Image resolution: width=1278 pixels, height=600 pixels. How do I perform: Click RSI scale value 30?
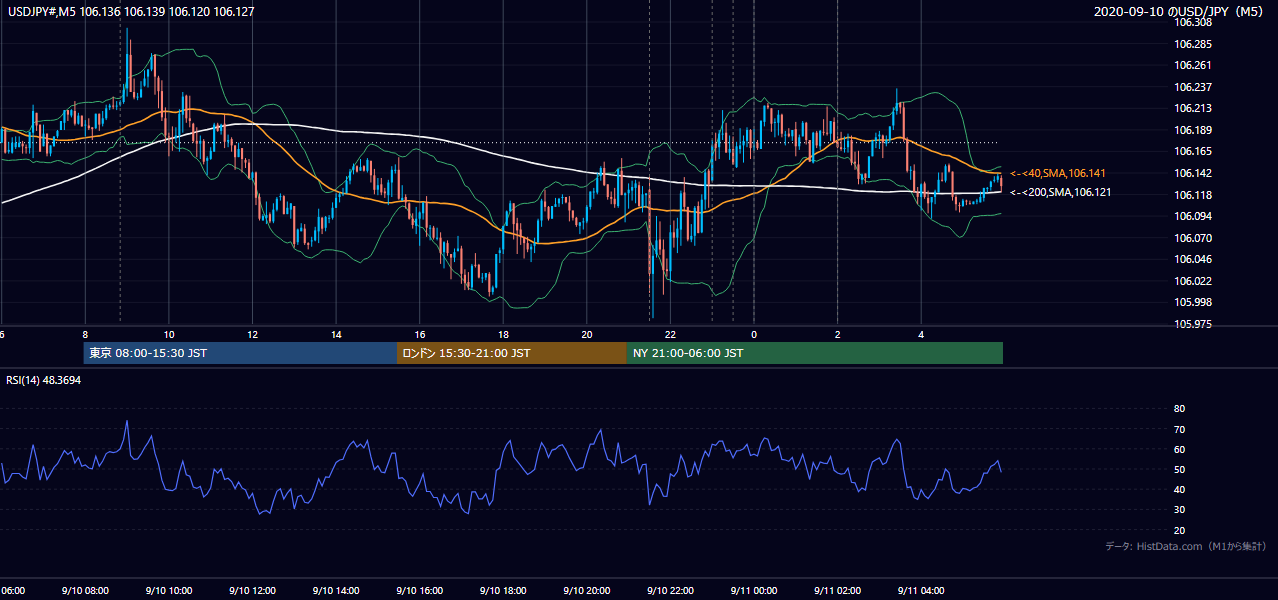[1179, 509]
